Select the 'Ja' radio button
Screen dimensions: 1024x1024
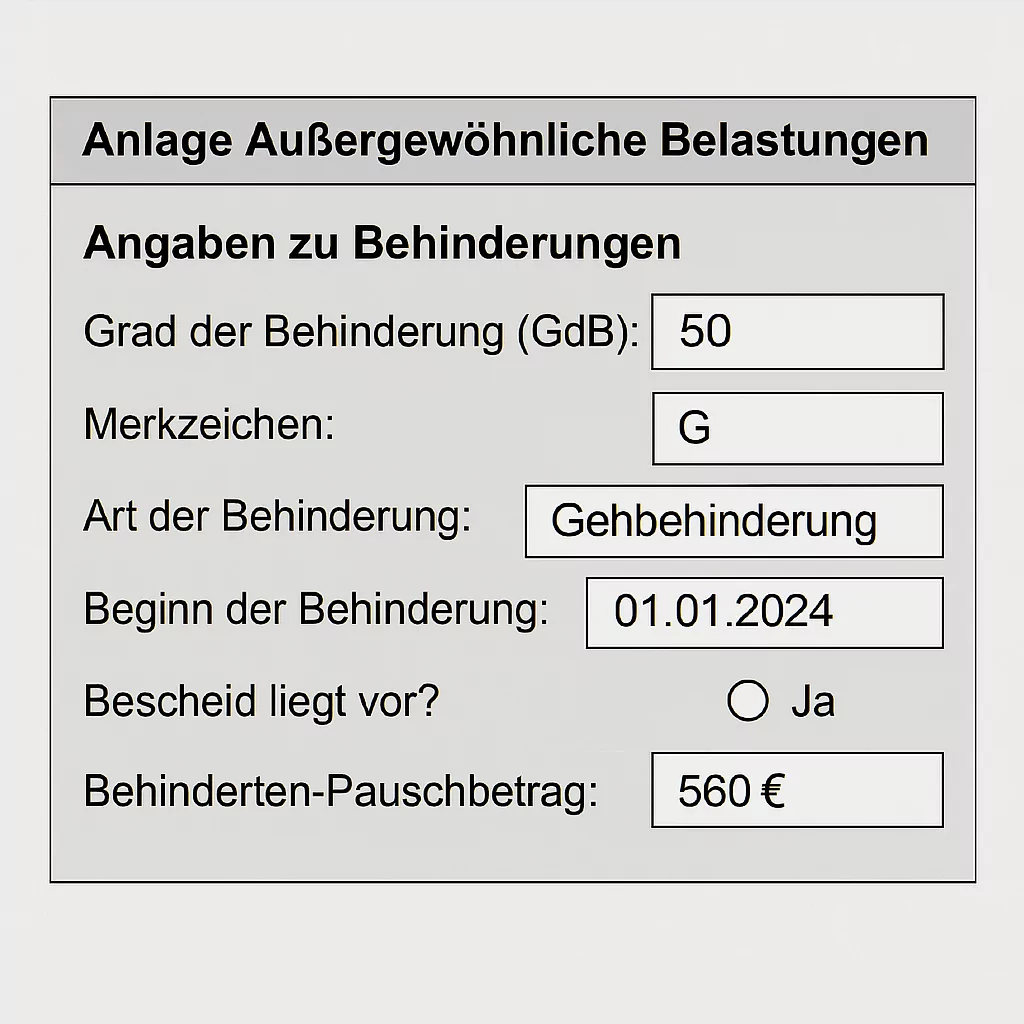point(748,701)
